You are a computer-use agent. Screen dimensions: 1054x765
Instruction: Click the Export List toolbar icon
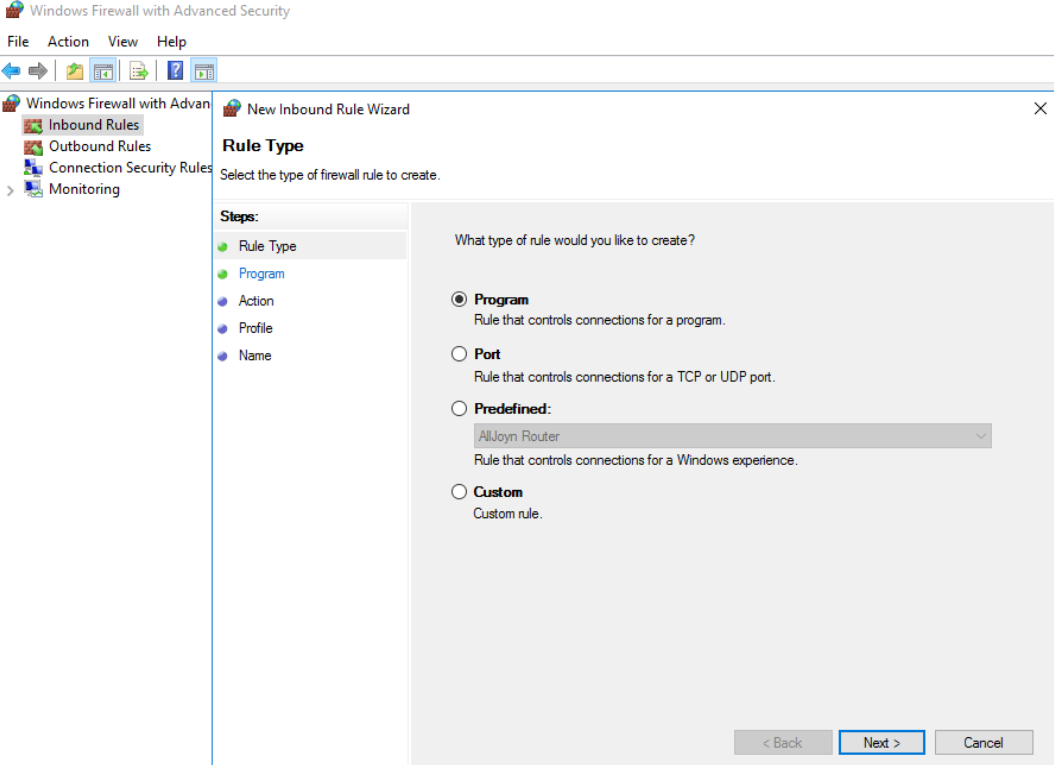139,71
